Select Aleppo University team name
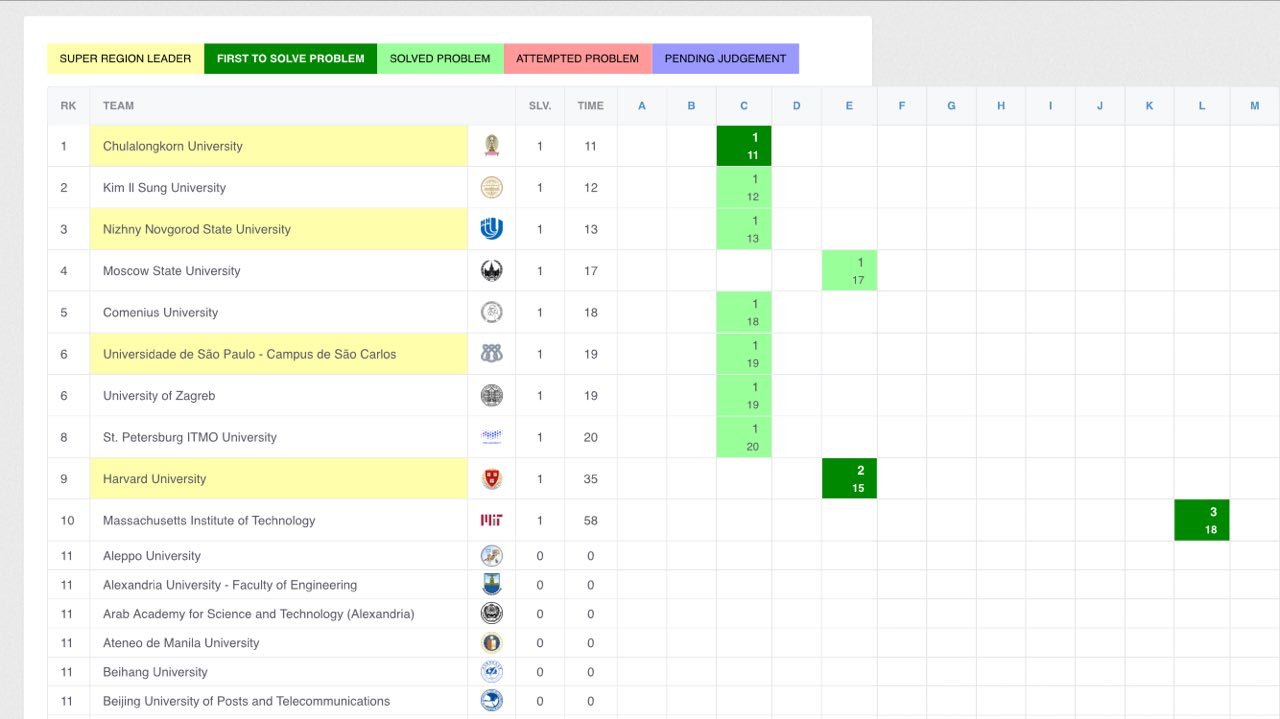This screenshot has width=1280, height=719. 152,556
